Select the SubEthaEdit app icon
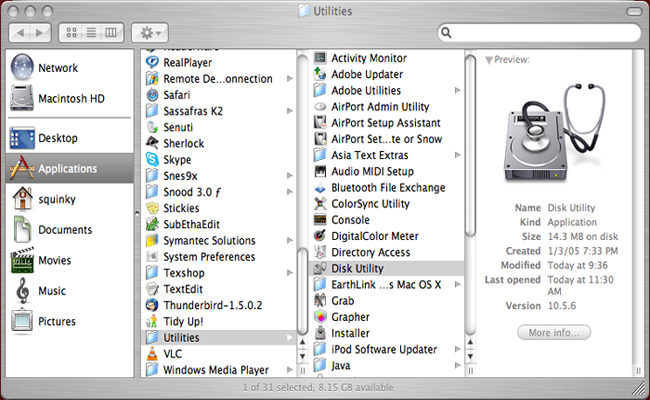The width and height of the screenshot is (650, 400). pyautogui.click(x=152, y=224)
